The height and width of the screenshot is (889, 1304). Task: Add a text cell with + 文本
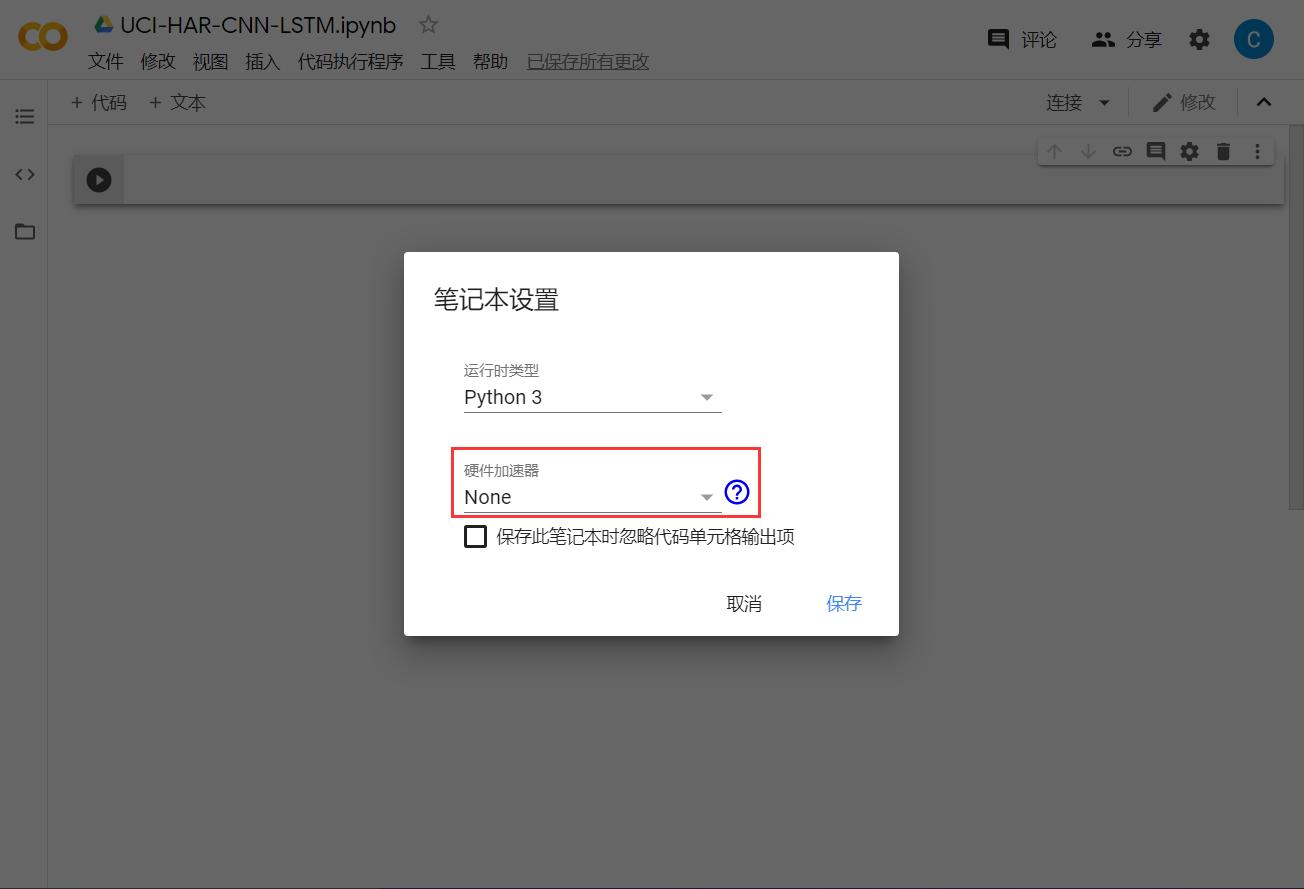click(177, 102)
